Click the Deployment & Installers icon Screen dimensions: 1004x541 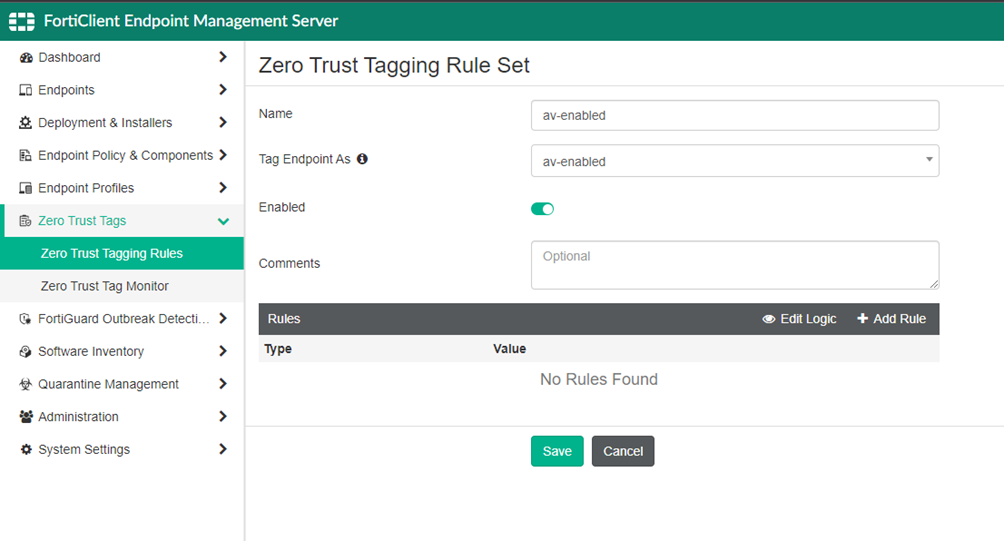coord(26,123)
